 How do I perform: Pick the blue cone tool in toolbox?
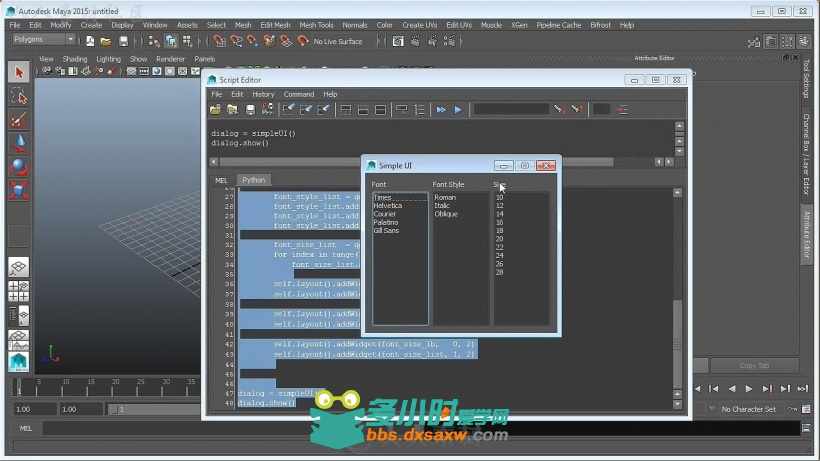point(19,143)
